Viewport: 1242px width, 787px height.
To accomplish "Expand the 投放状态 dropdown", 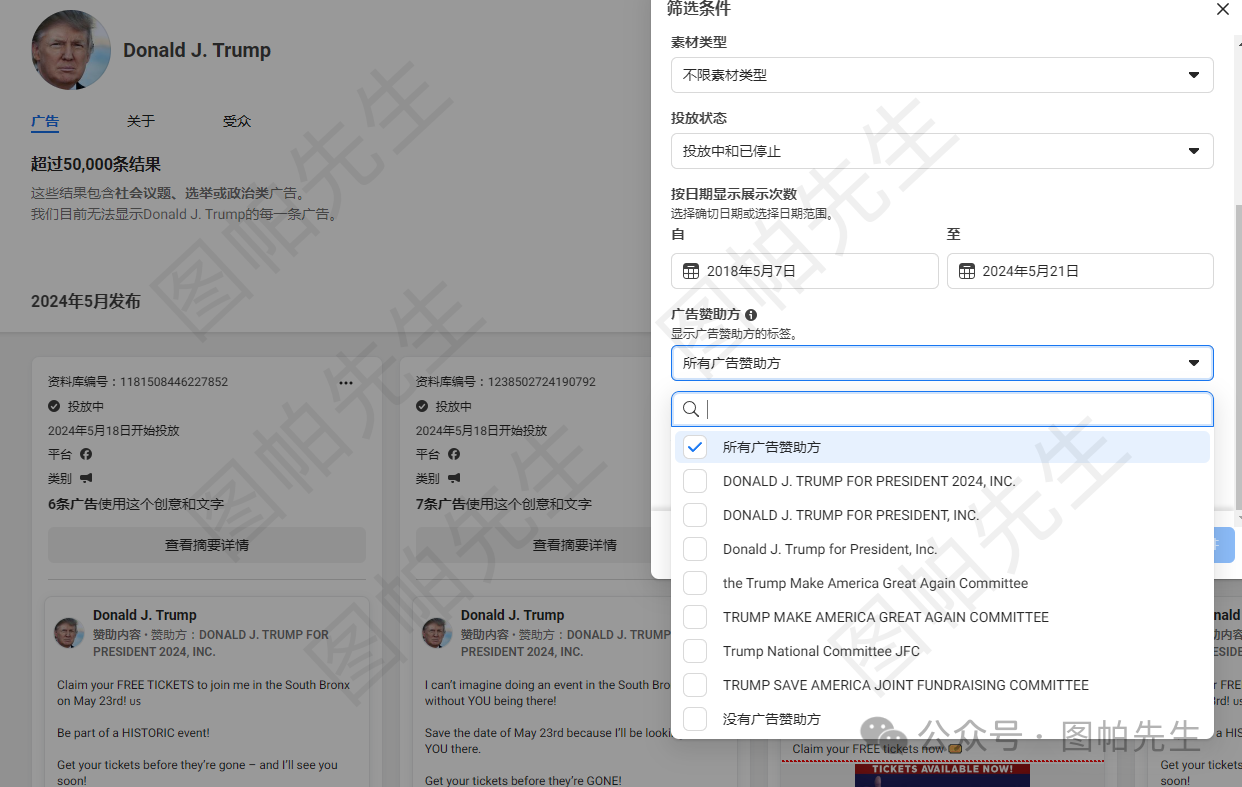I will click(x=941, y=151).
